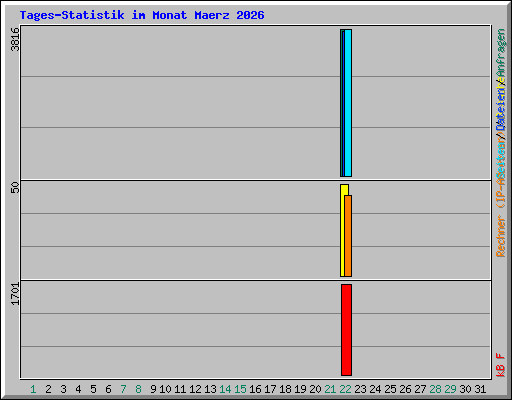Viewport: 512px width, 400px height.
Task: Click the Rechner legend label
Action: click(501, 236)
